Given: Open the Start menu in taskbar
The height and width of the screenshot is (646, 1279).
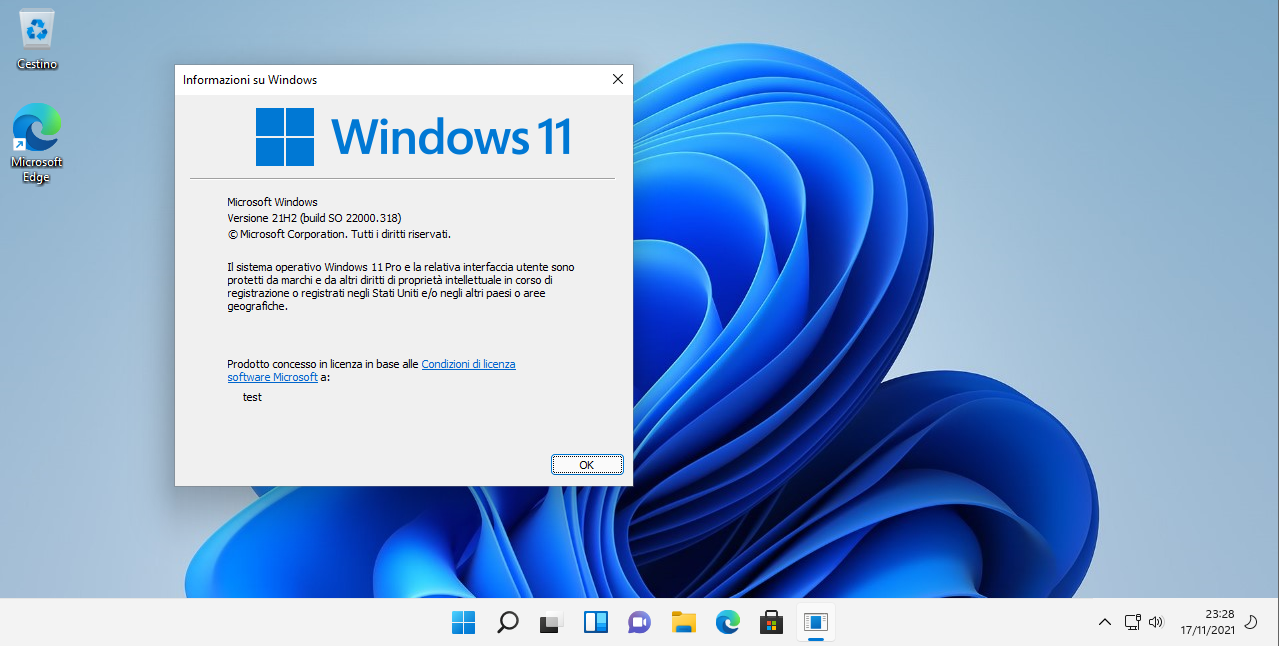Looking at the screenshot, I should coord(463,622).
